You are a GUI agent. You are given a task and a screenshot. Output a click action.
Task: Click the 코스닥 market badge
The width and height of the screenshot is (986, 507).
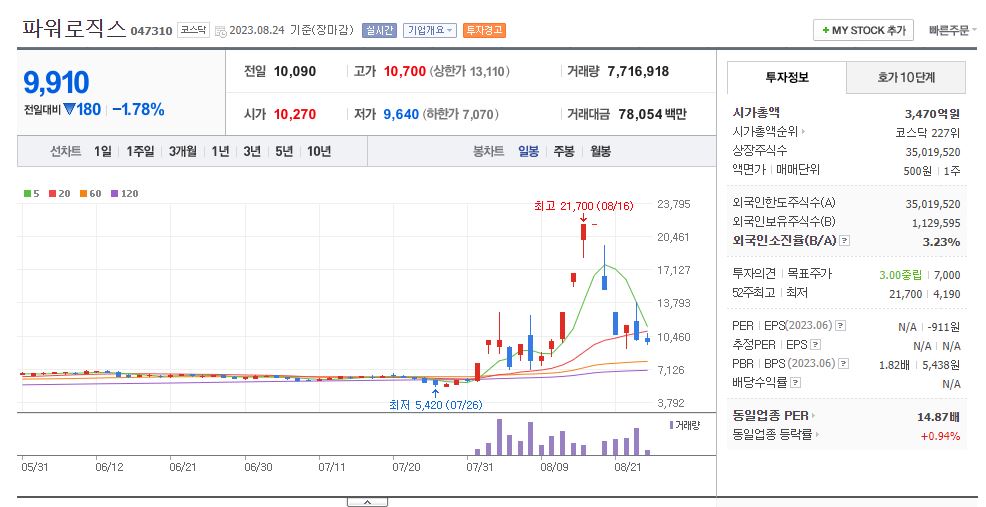tap(193, 30)
